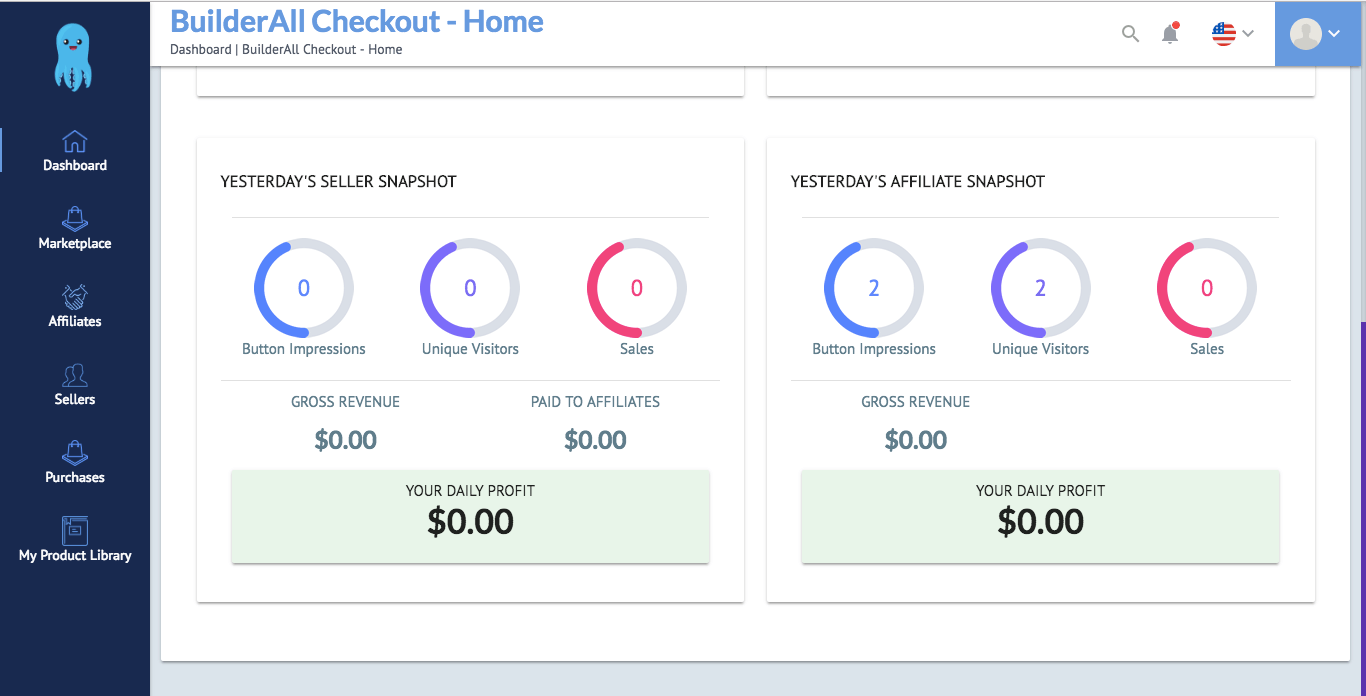Screen dimensions: 1366x696
Task: Click the search magnifier icon
Action: pos(1130,34)
